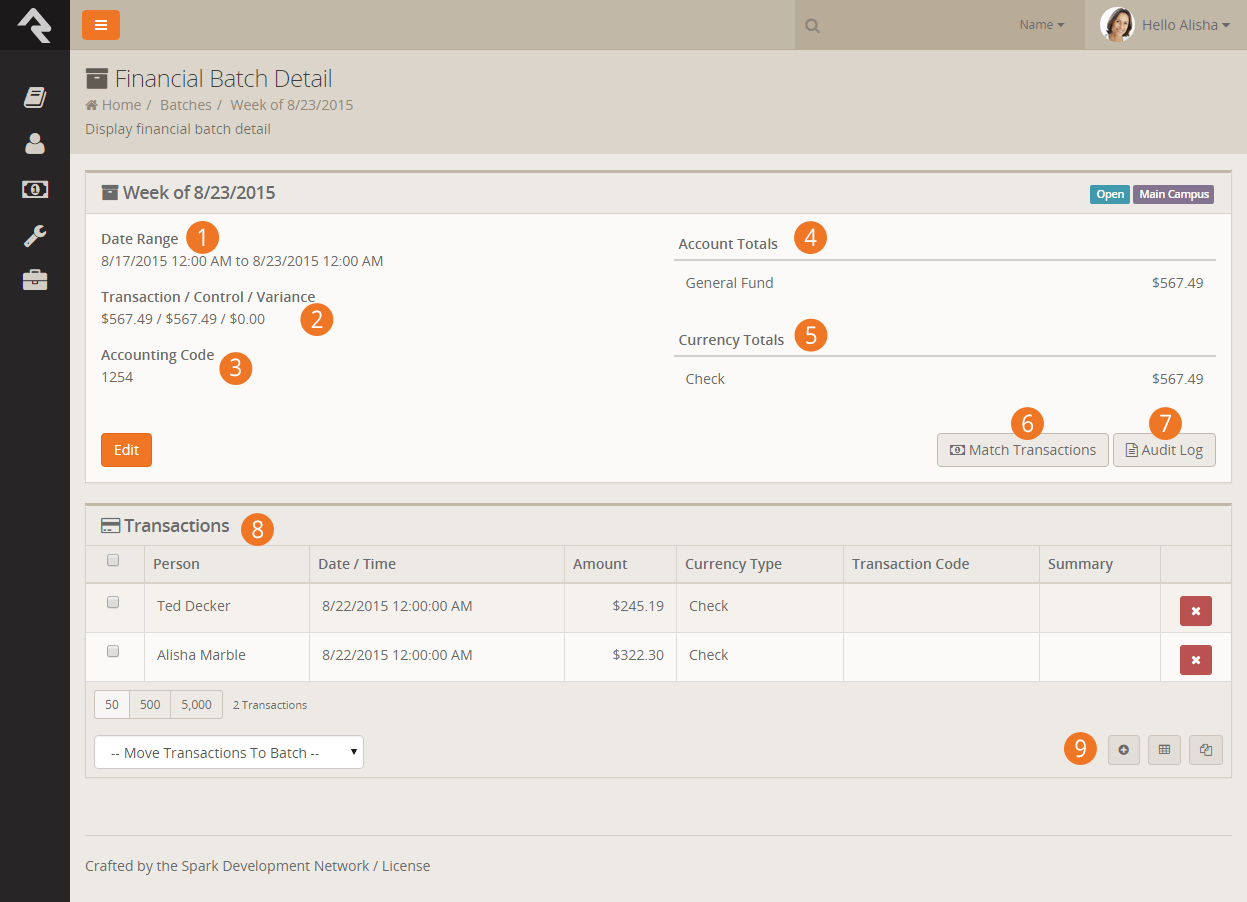Image resolution: width=1247 pixels, height=902 pixels.
Task: Toggle the orange hamburger menu button
Action: 101,25
